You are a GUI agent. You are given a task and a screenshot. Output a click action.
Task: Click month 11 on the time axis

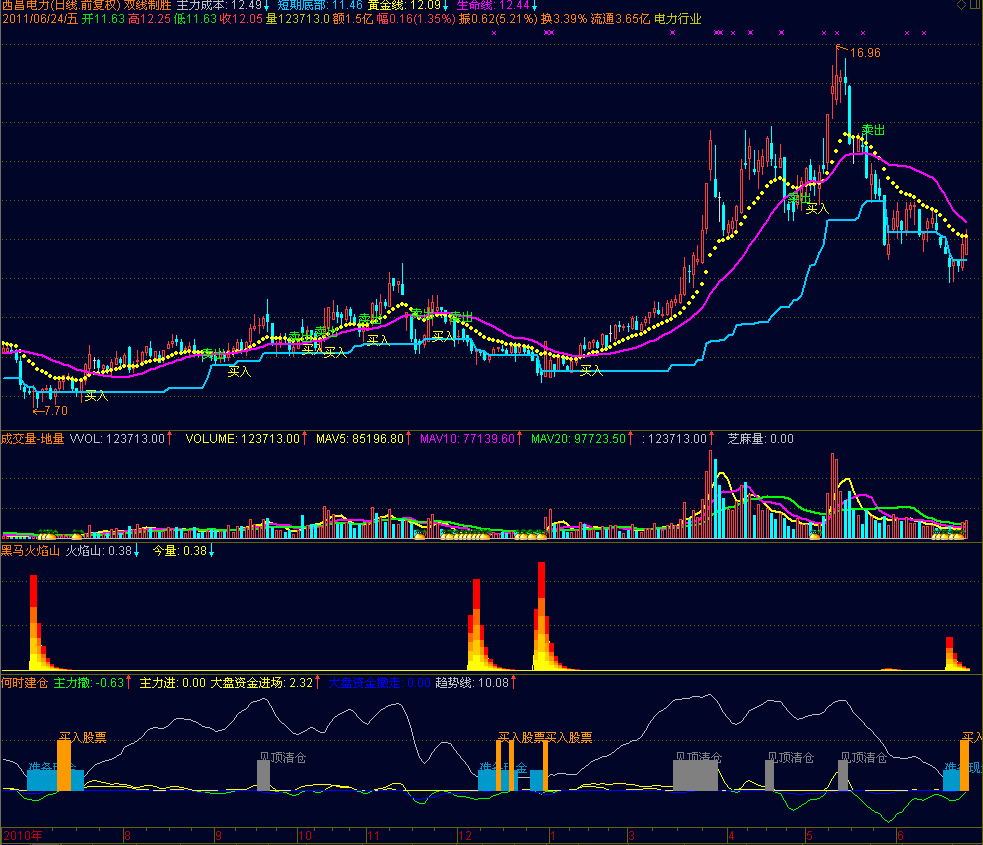[x=374, y=836]
